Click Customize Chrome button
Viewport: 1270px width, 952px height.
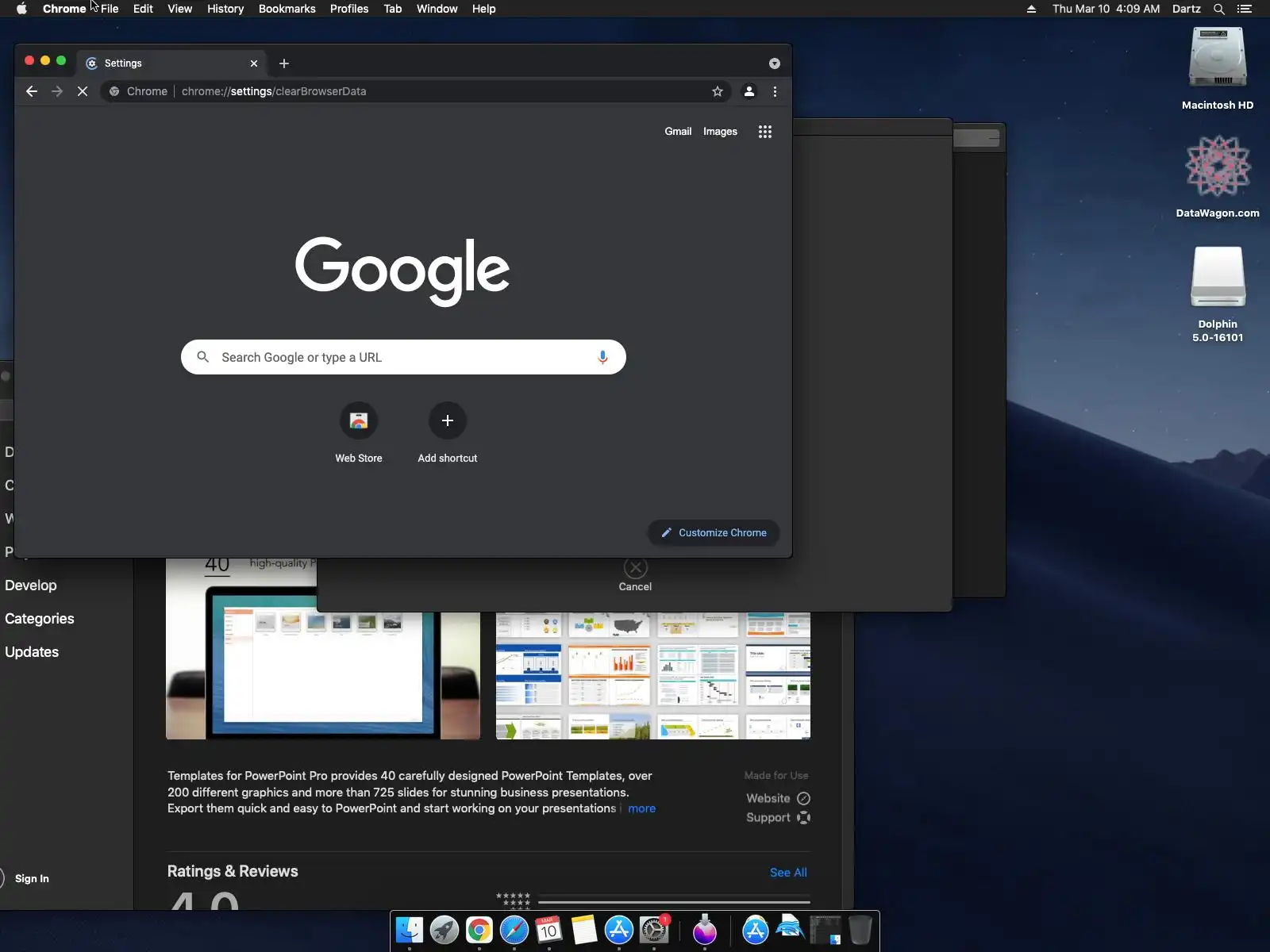tap(714, 533)
